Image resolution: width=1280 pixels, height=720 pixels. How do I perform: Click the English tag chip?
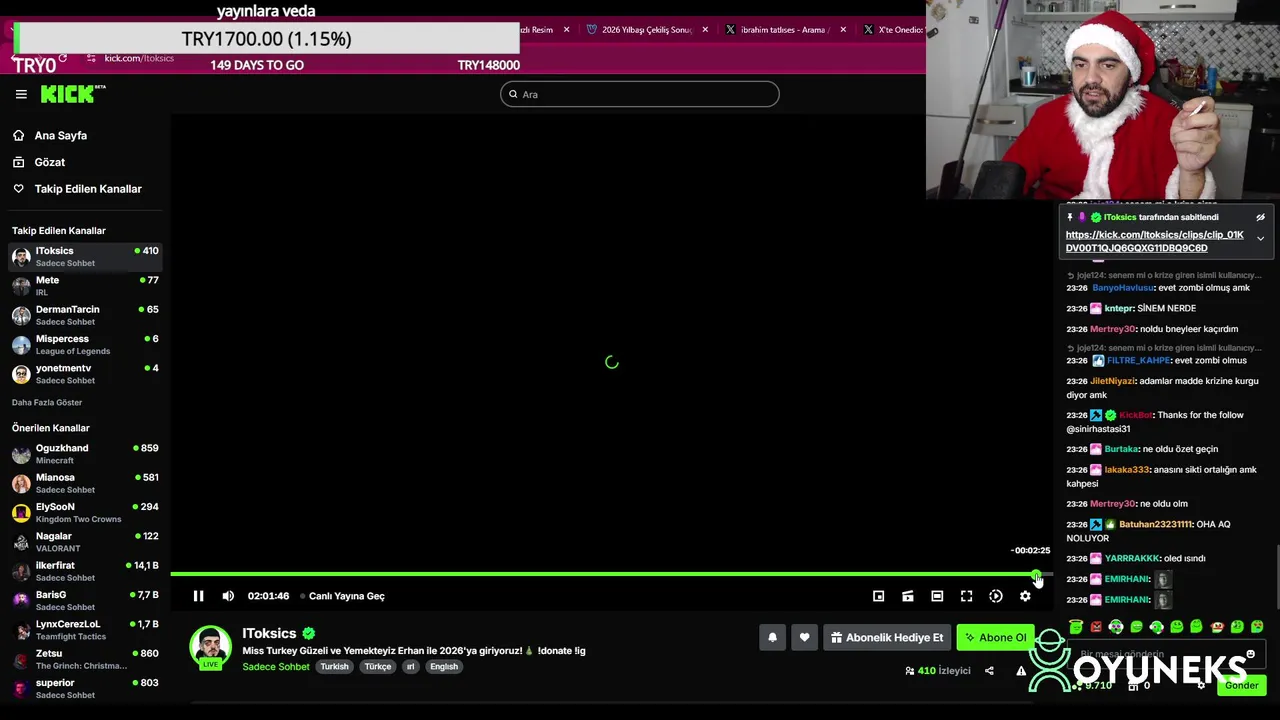444,667
